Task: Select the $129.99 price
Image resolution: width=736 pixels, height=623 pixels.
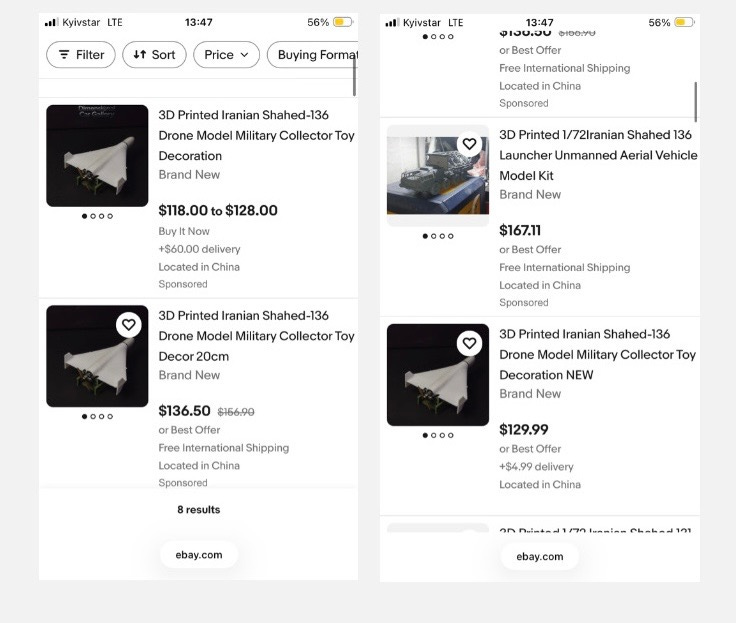Action: [524, 430]
